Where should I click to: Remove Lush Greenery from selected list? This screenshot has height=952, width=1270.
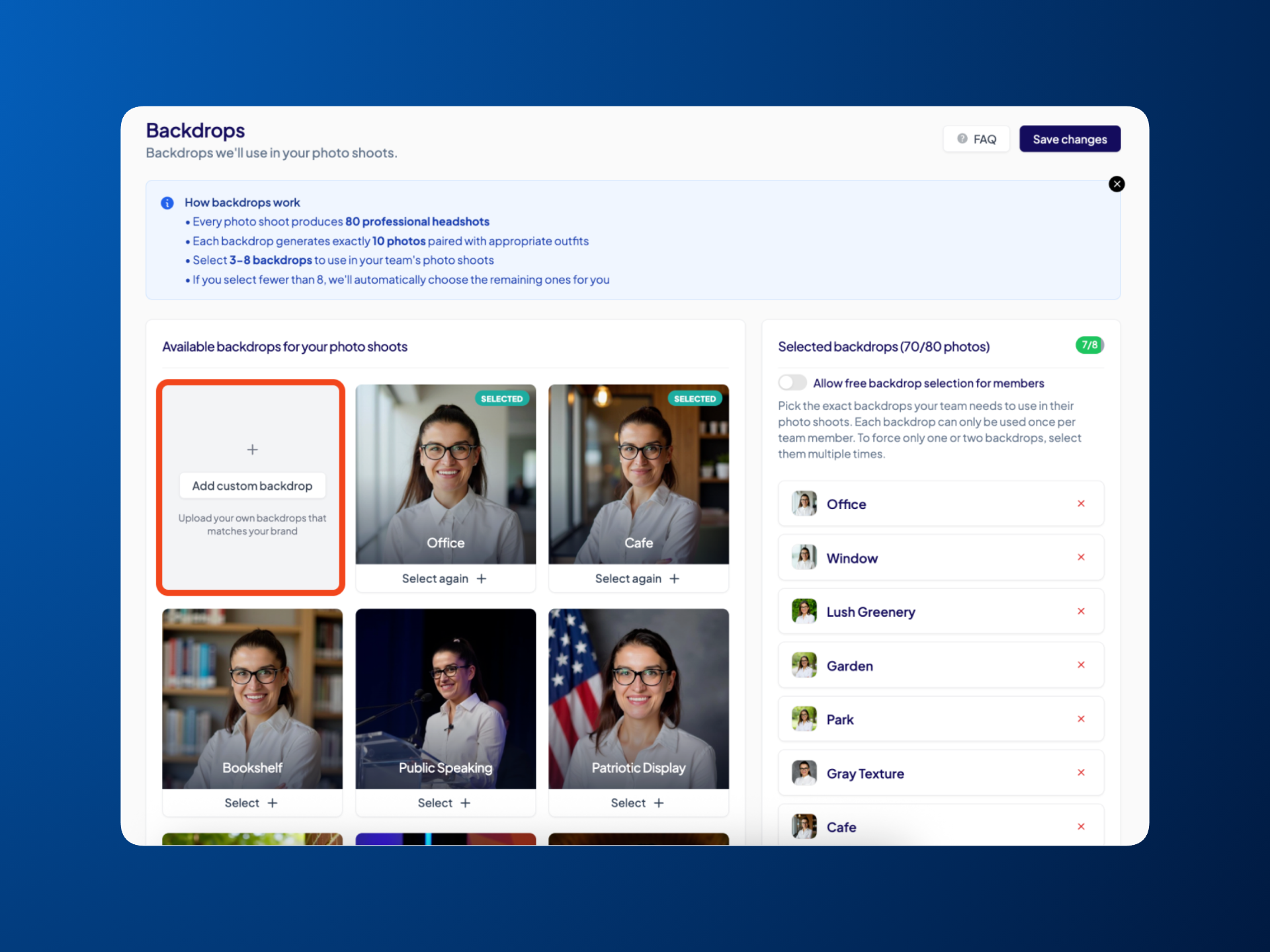pos(1081,612)
